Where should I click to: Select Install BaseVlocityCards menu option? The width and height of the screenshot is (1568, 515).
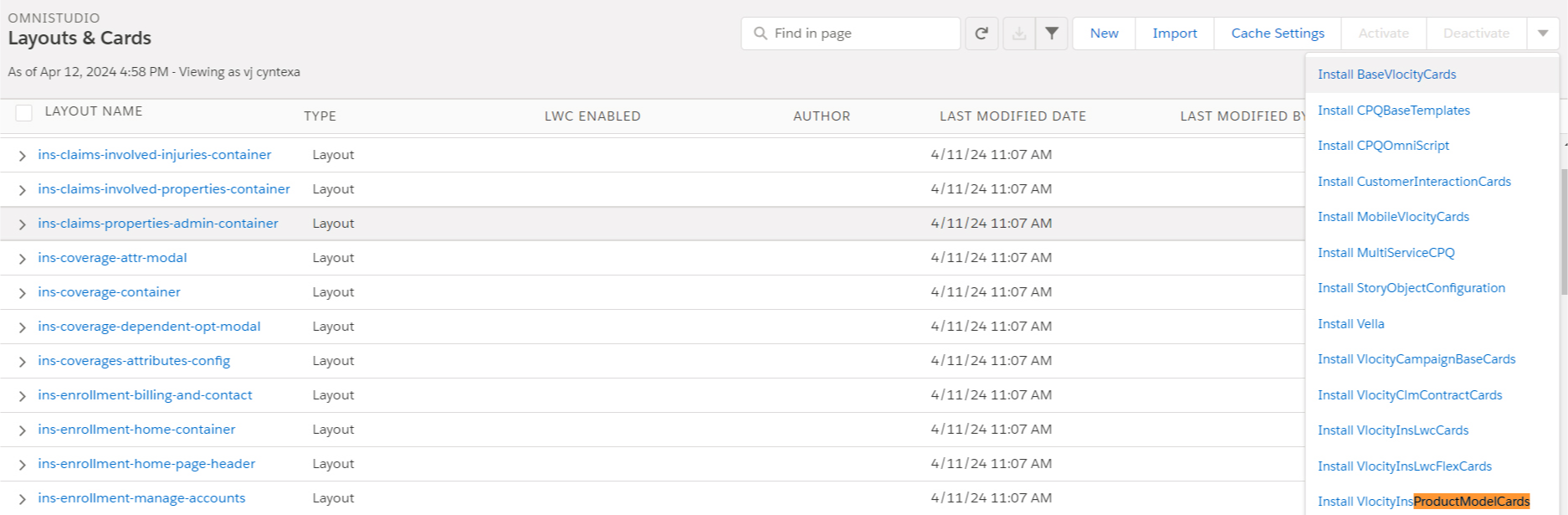[1386, 75]
